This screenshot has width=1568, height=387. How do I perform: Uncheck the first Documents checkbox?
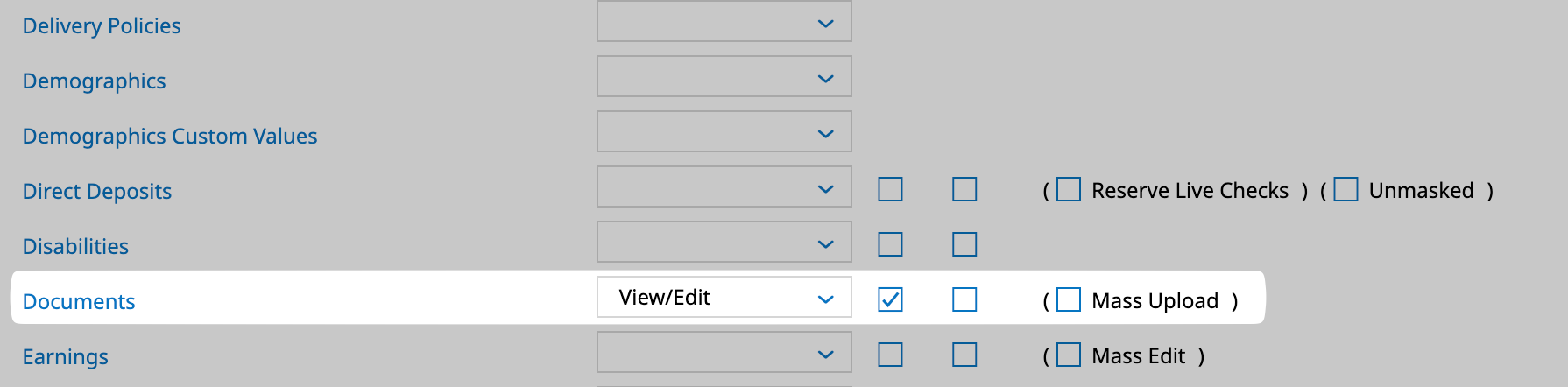tap(890, 299)
